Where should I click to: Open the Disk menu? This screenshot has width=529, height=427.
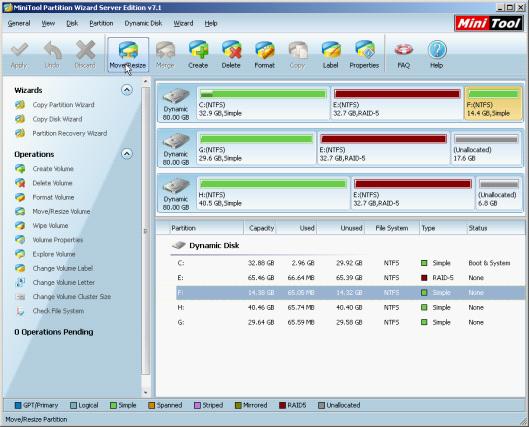tap(72, 23)
